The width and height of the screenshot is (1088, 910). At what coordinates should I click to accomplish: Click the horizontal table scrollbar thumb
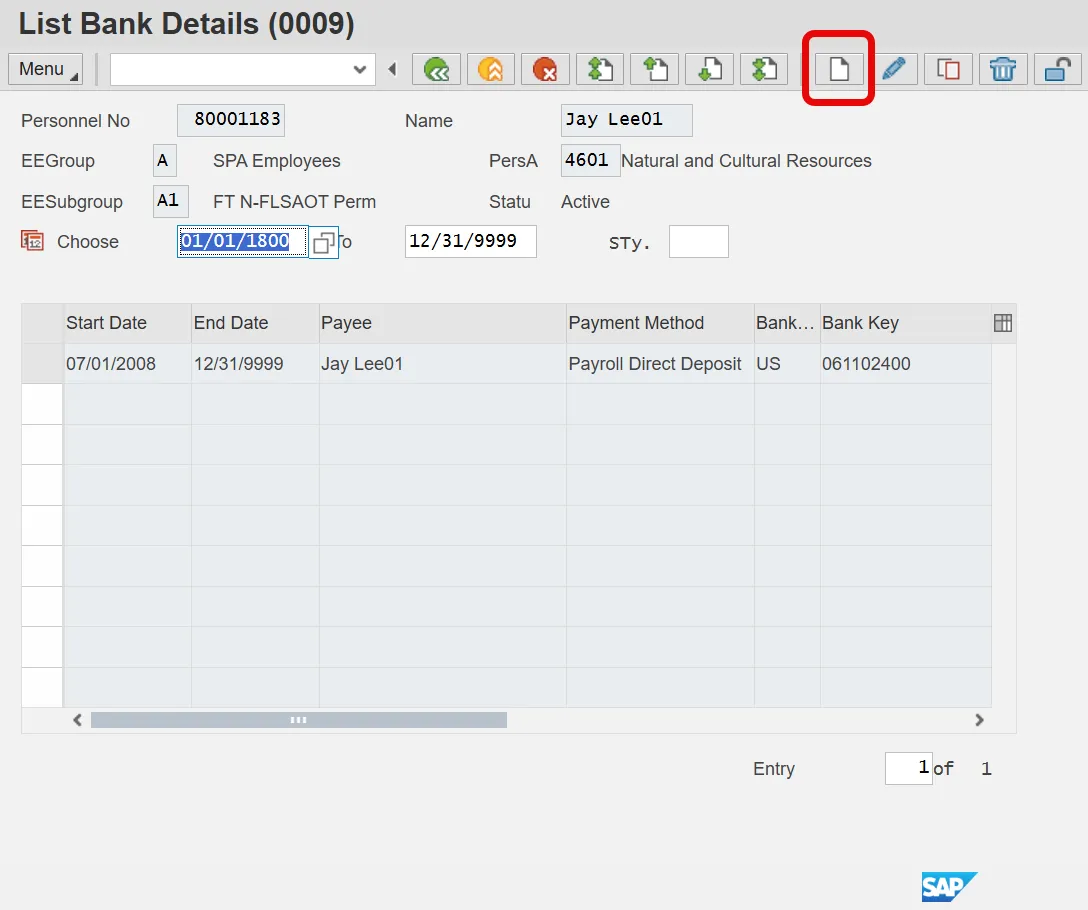(x=298, y=720)
